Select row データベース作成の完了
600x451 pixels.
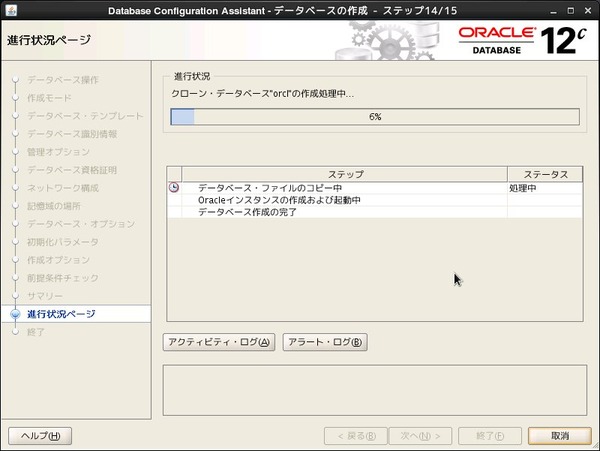click(x=375, y=212)
